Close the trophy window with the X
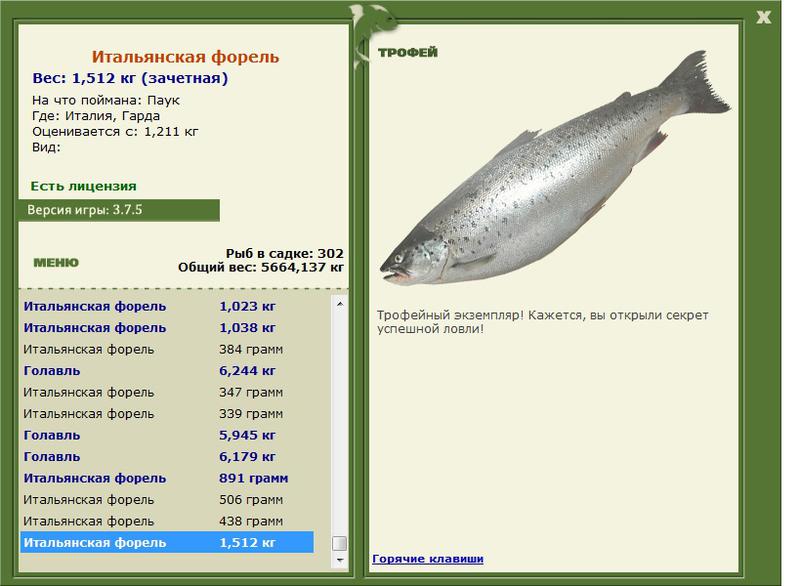The width and height of the screenshot is (800, 586). [763, 17]
